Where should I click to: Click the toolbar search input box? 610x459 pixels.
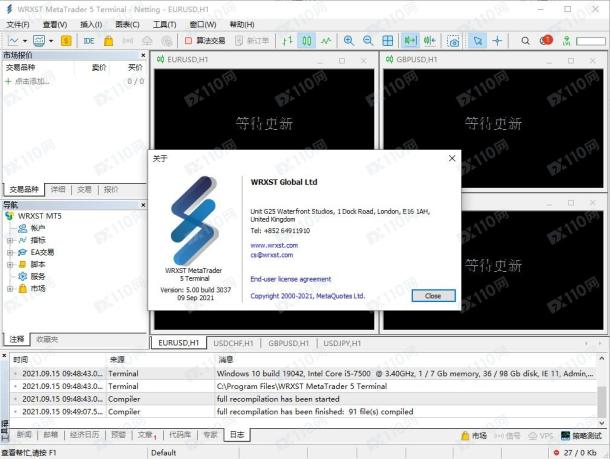coord(591,41)
